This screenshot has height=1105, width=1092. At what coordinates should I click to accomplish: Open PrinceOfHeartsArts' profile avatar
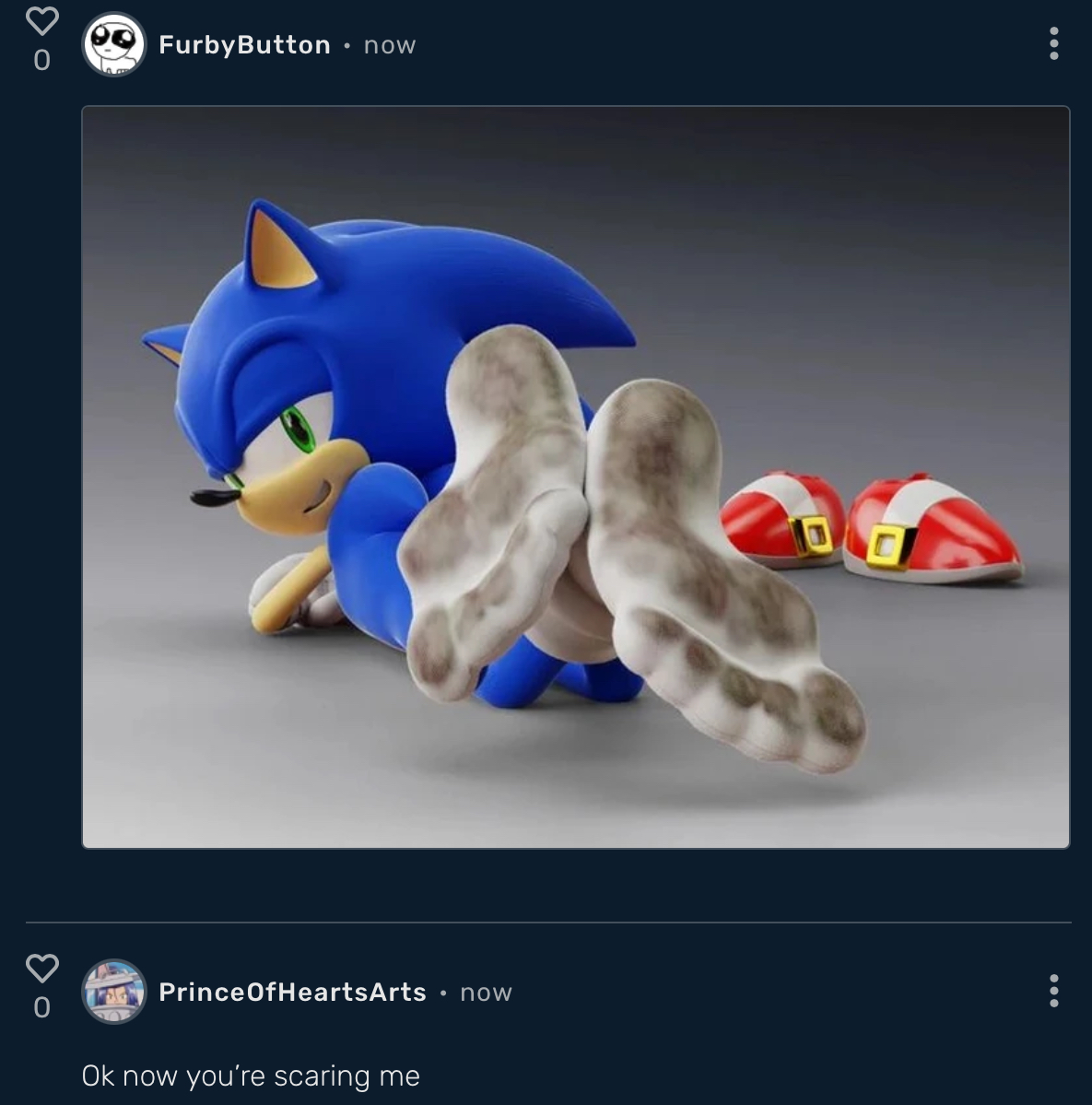point(114,992)
